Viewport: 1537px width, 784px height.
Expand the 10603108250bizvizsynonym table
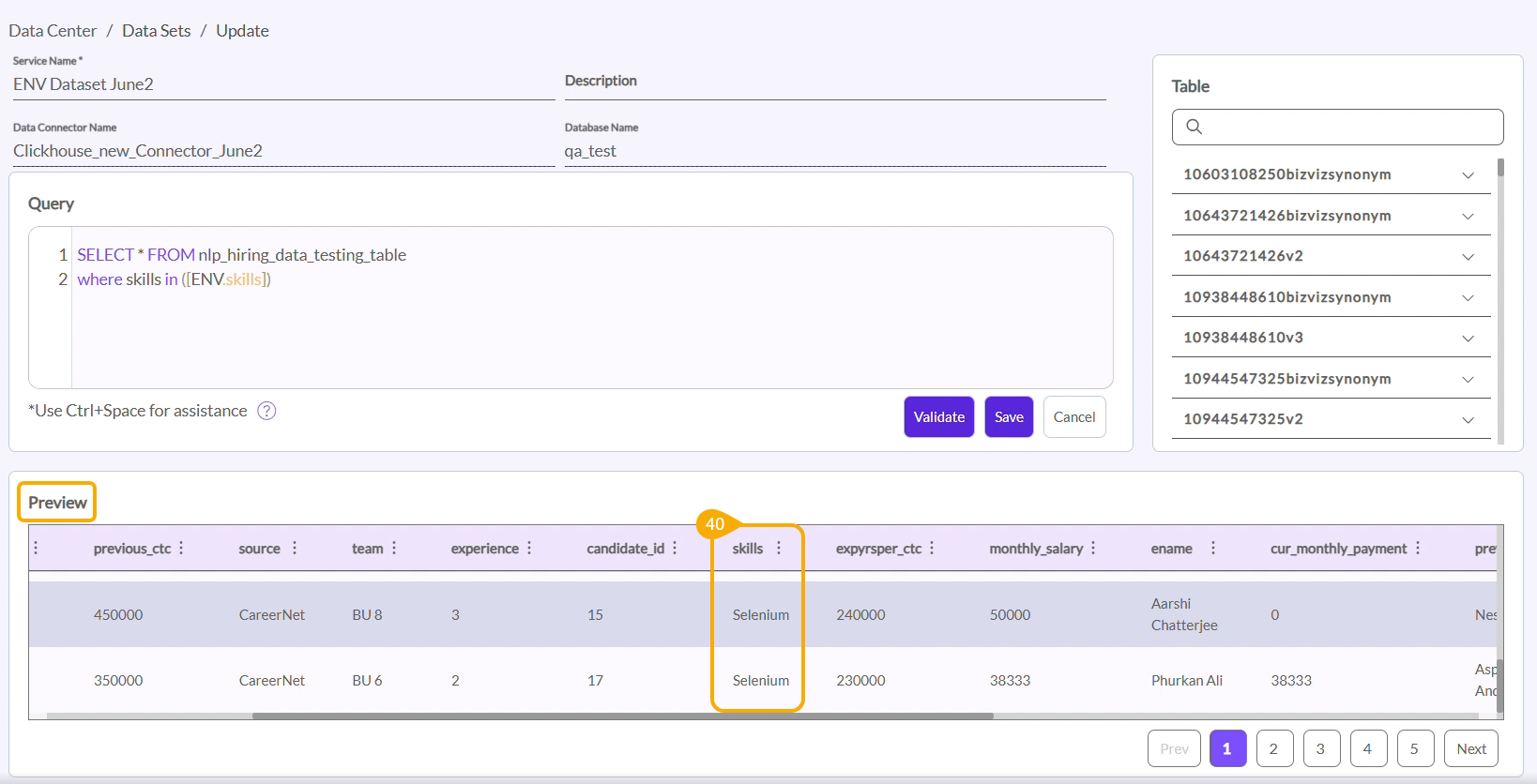tap(1468, 175)
